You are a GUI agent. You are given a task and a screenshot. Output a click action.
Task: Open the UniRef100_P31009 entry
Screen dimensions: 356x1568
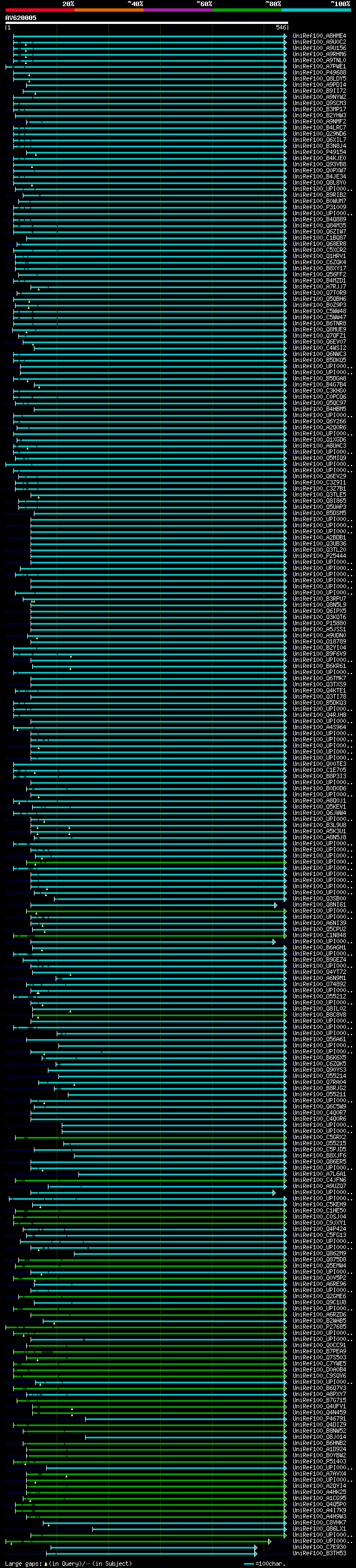pos(319,207)
